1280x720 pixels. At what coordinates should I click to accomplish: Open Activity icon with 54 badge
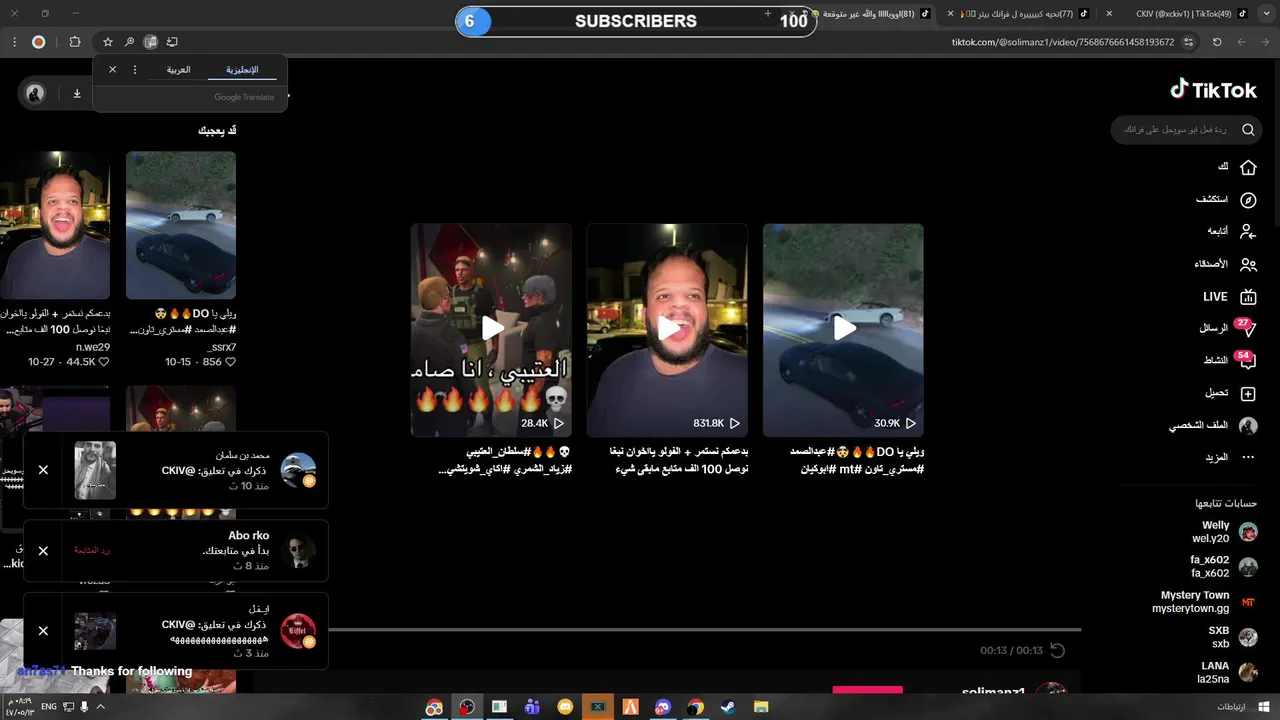[x=1246, y=360]
